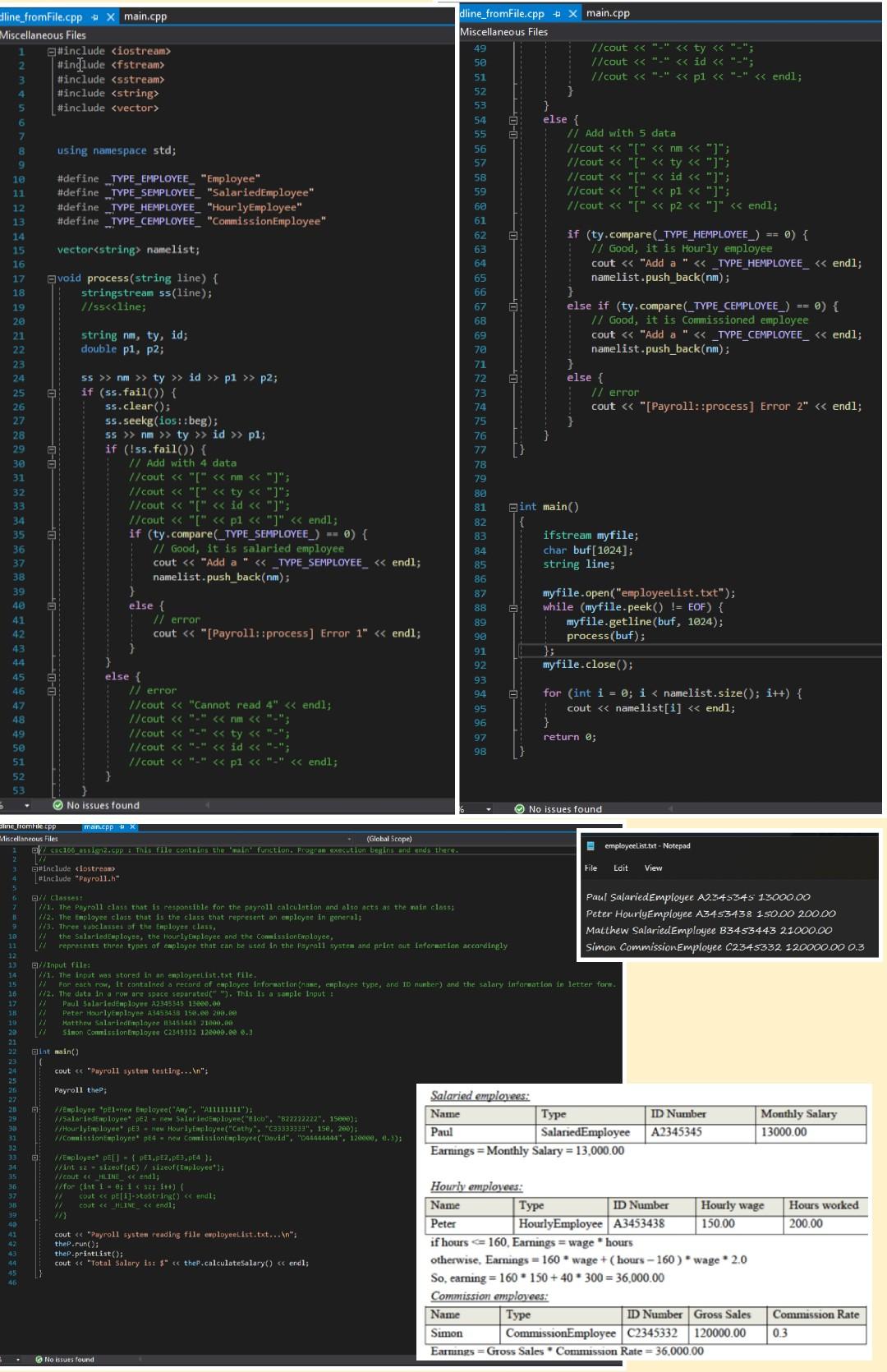Image resolution: width=887 pixels, height=1372 pixels.
Task: Pin the dline_fromFile.cpp tab in upper-left editor
Action: tap(94, 16)
